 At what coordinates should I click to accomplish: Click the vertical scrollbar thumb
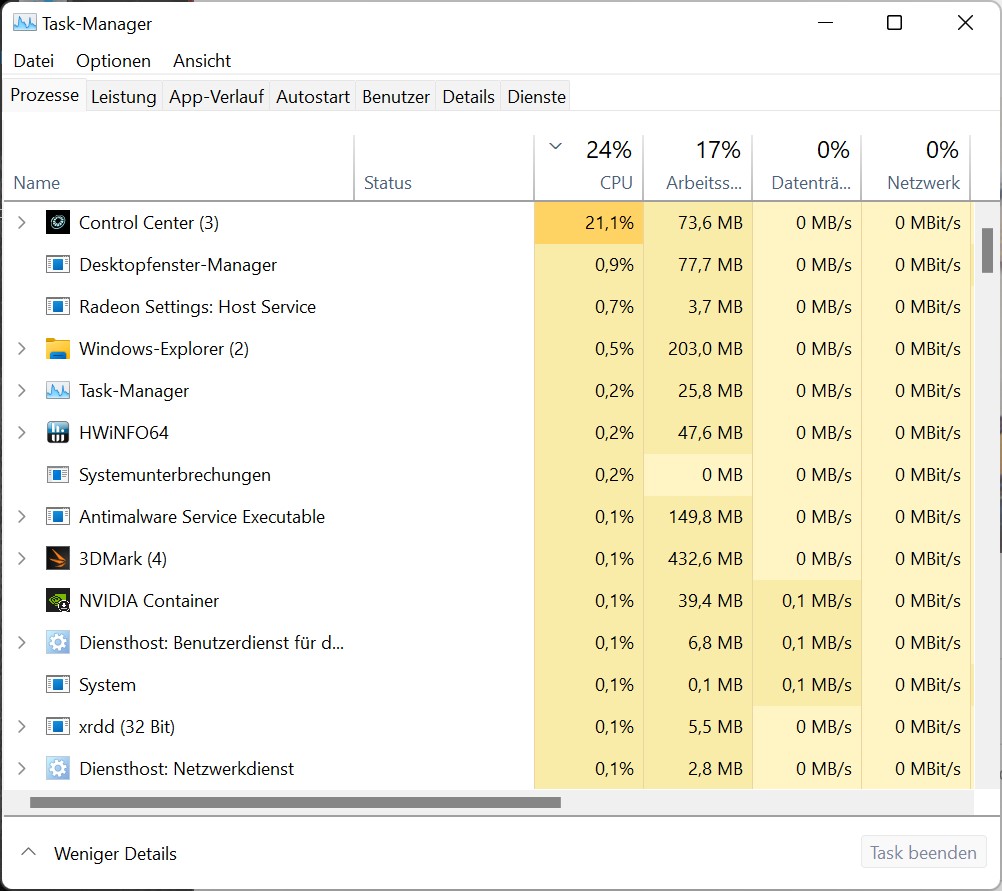coord(987,250)
